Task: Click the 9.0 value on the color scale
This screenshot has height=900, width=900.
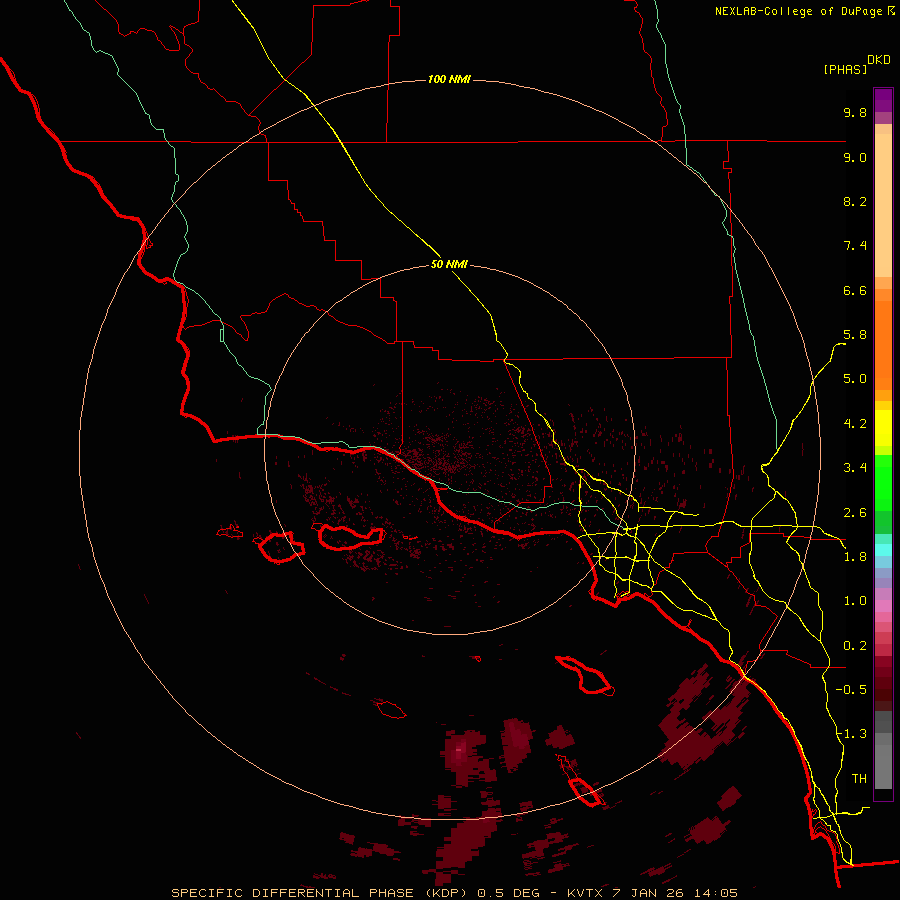Action: coord(855,157)
